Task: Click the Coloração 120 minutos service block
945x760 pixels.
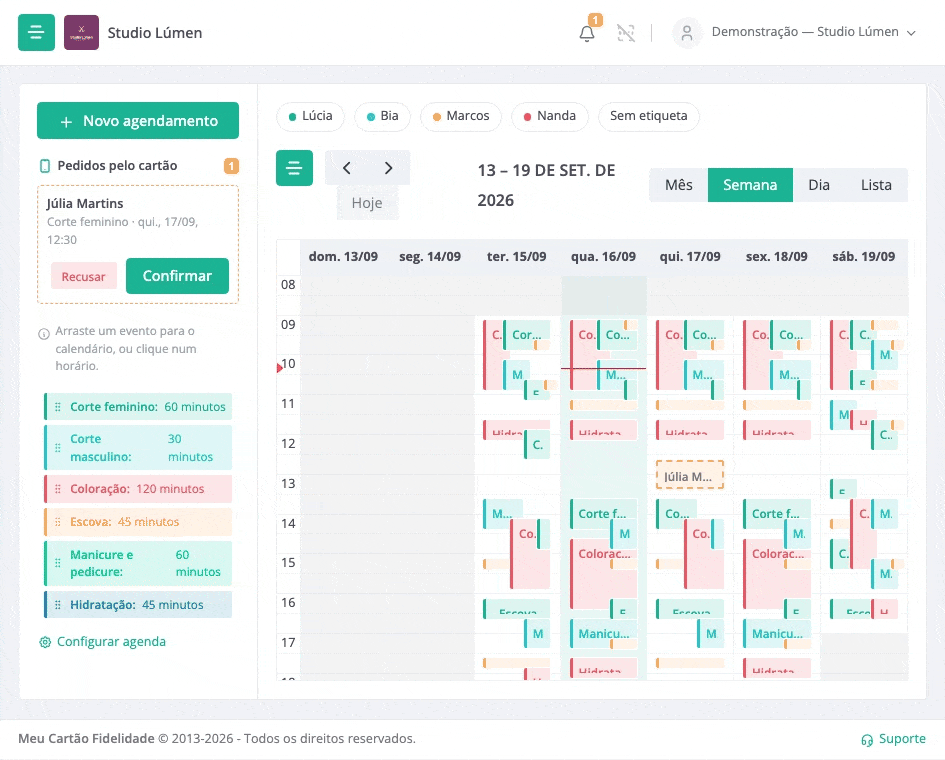Action: tap(138, 489)
